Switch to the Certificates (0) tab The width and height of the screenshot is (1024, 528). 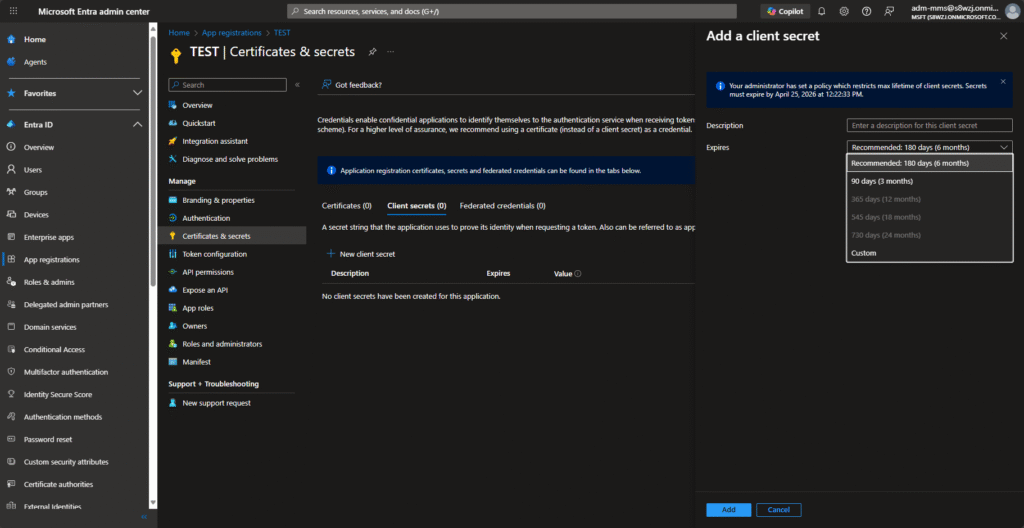click(346, 205)
